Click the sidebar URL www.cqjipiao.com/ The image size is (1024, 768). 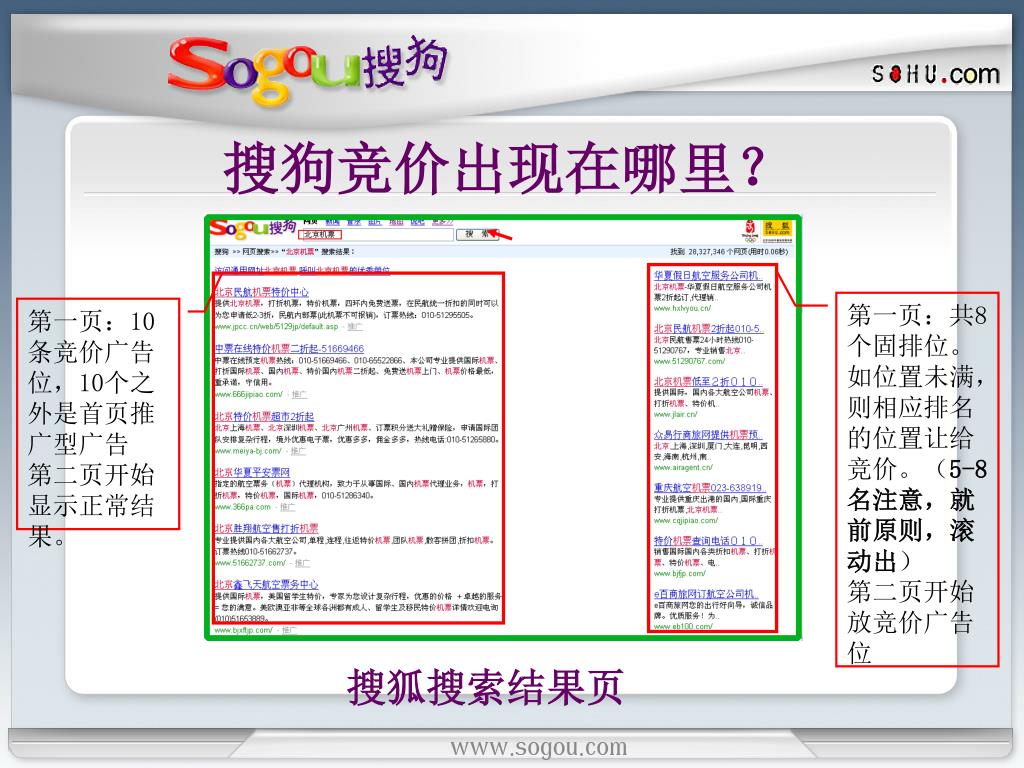tap(686, 520)
